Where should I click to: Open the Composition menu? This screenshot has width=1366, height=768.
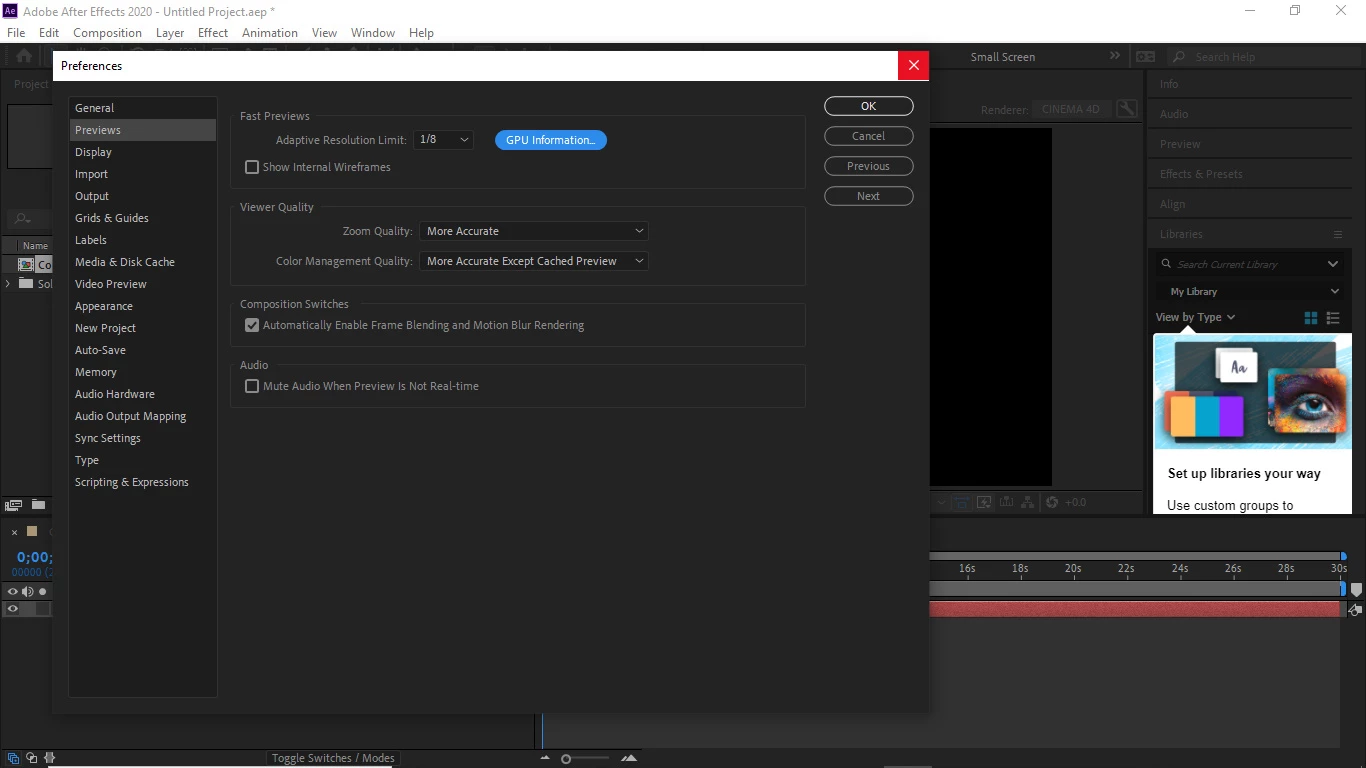(107, 33)
